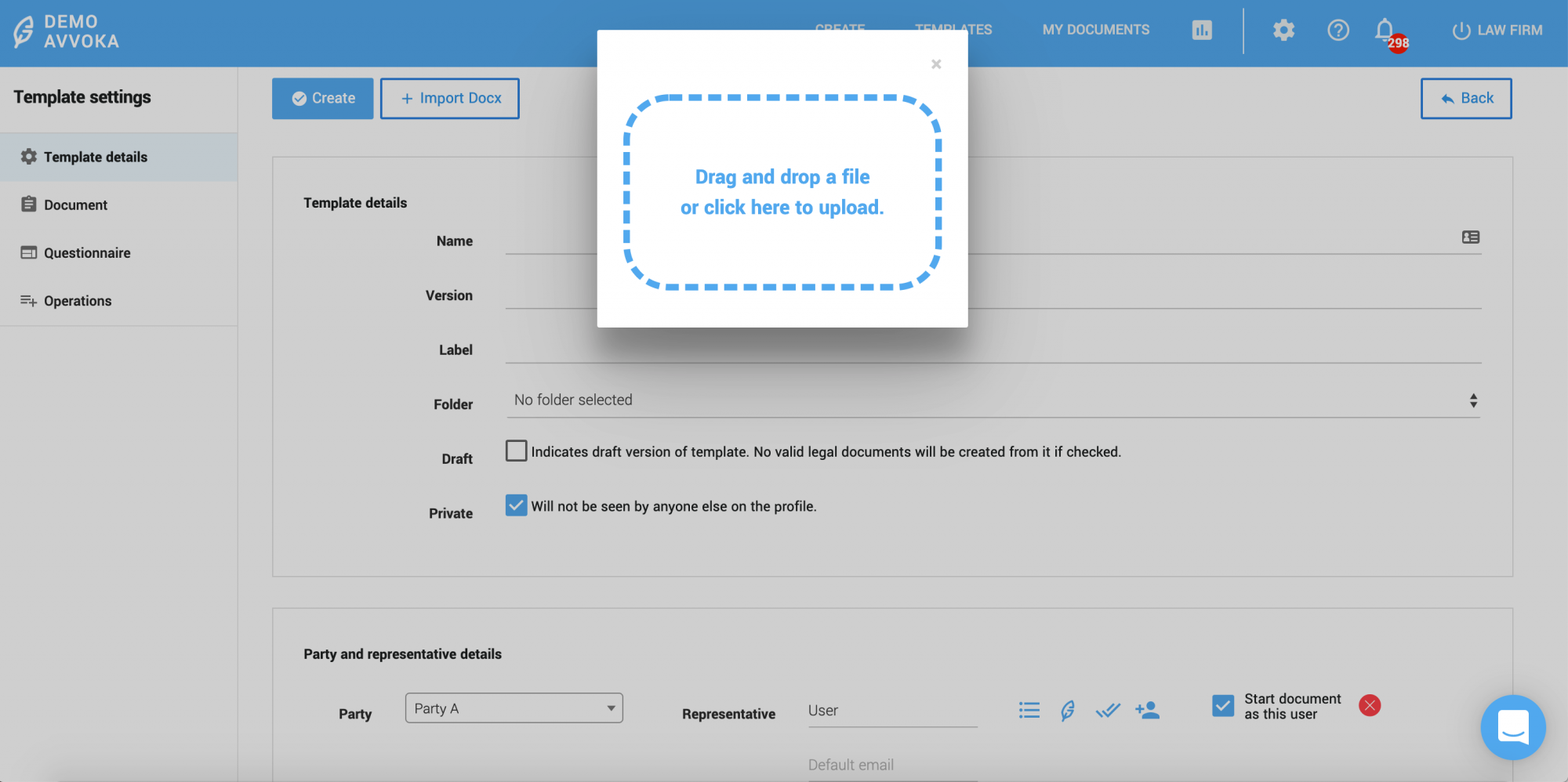The image size is (1568, 782).
Task: Open the help question mark icon
Action: [x=1338, y=31]
